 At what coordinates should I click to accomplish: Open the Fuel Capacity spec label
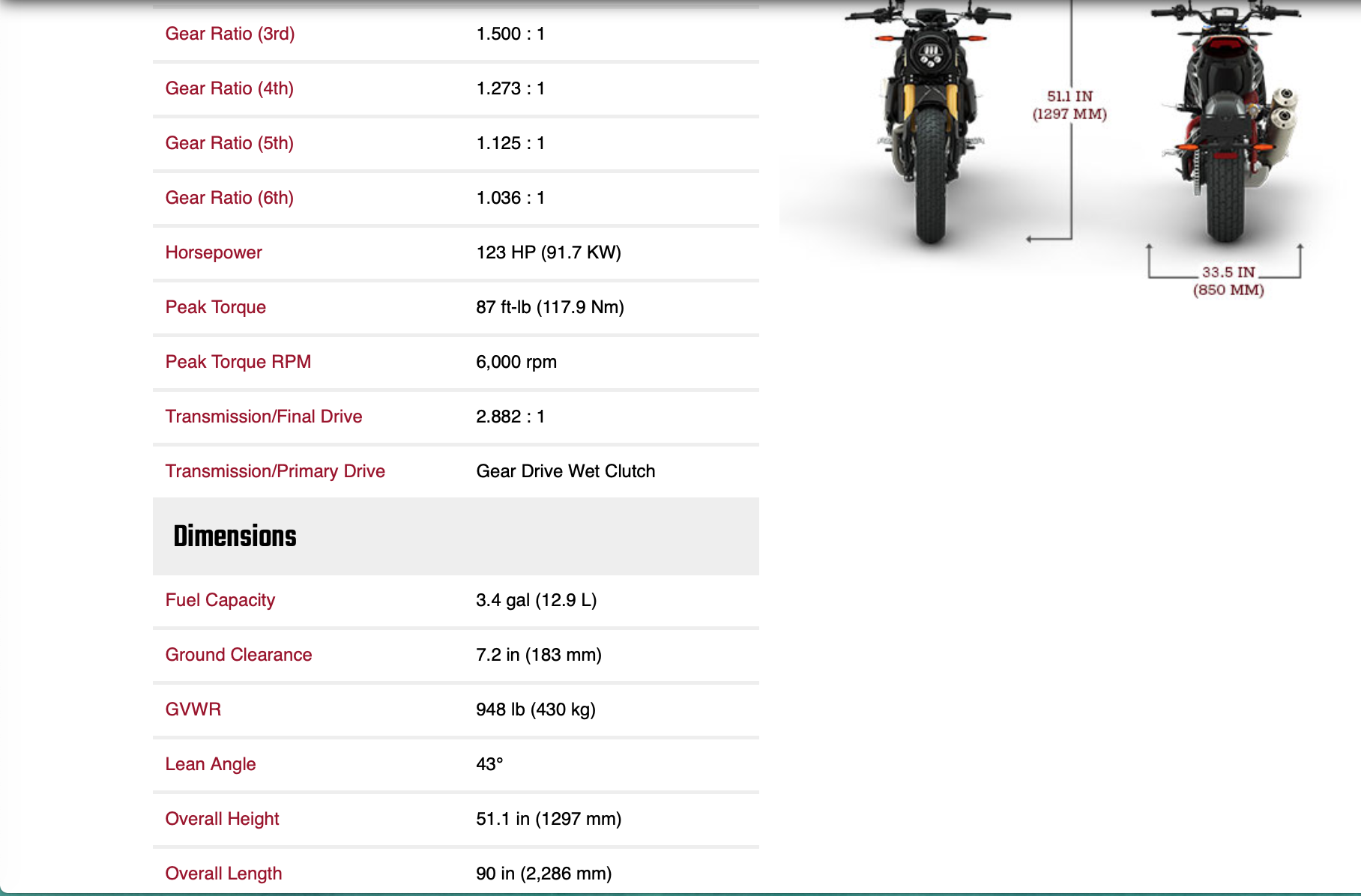point(220,600)
